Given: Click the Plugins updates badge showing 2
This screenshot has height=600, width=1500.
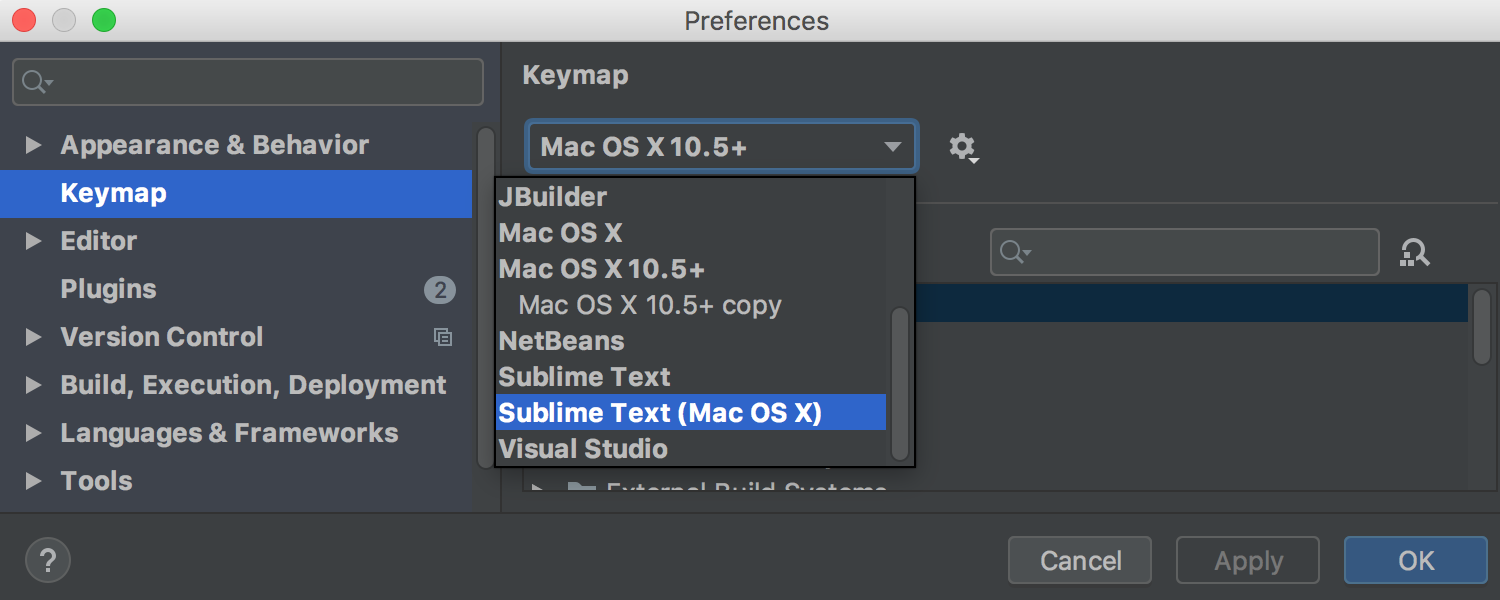Looking at the screenshot, I should 439,290.
